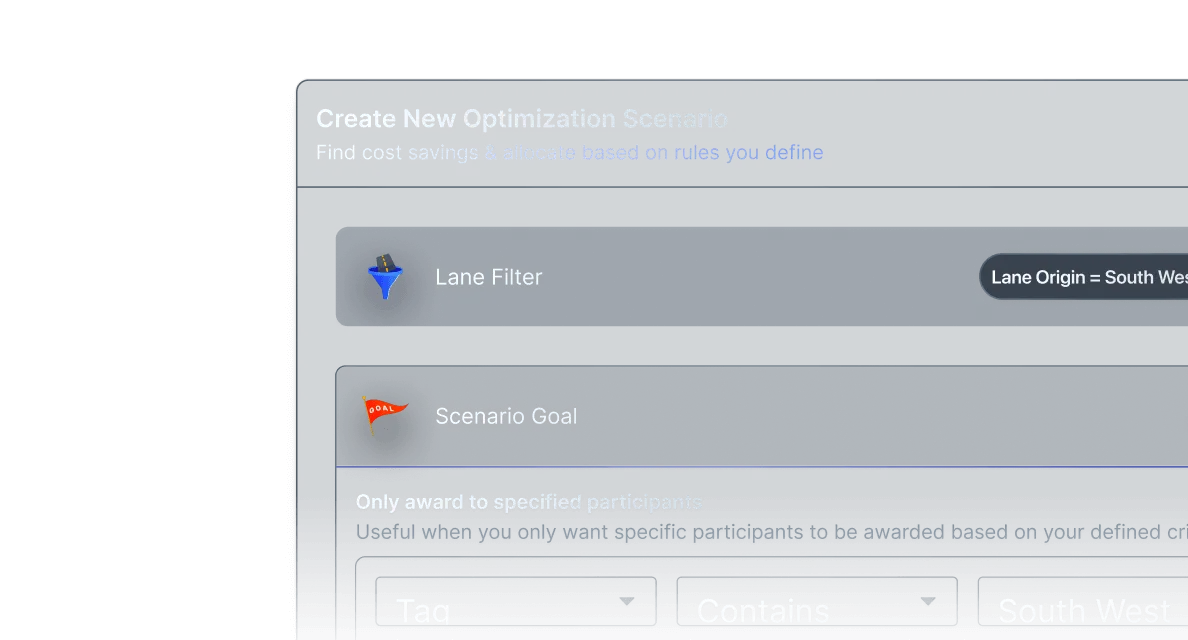
Task: Click the Scenario Goal label text
Action: [x=506, y=416]
